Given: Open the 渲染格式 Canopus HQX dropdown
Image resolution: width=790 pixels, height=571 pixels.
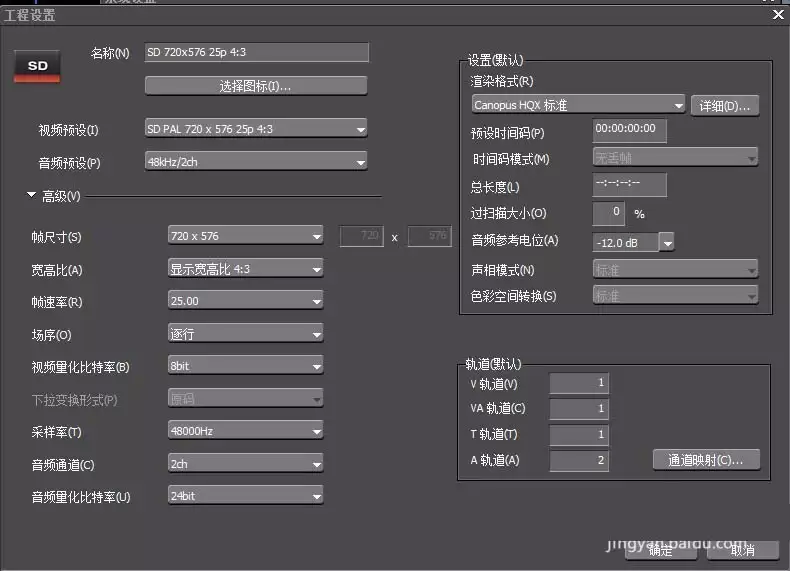Looking at the screenshot, I should 578,105.
